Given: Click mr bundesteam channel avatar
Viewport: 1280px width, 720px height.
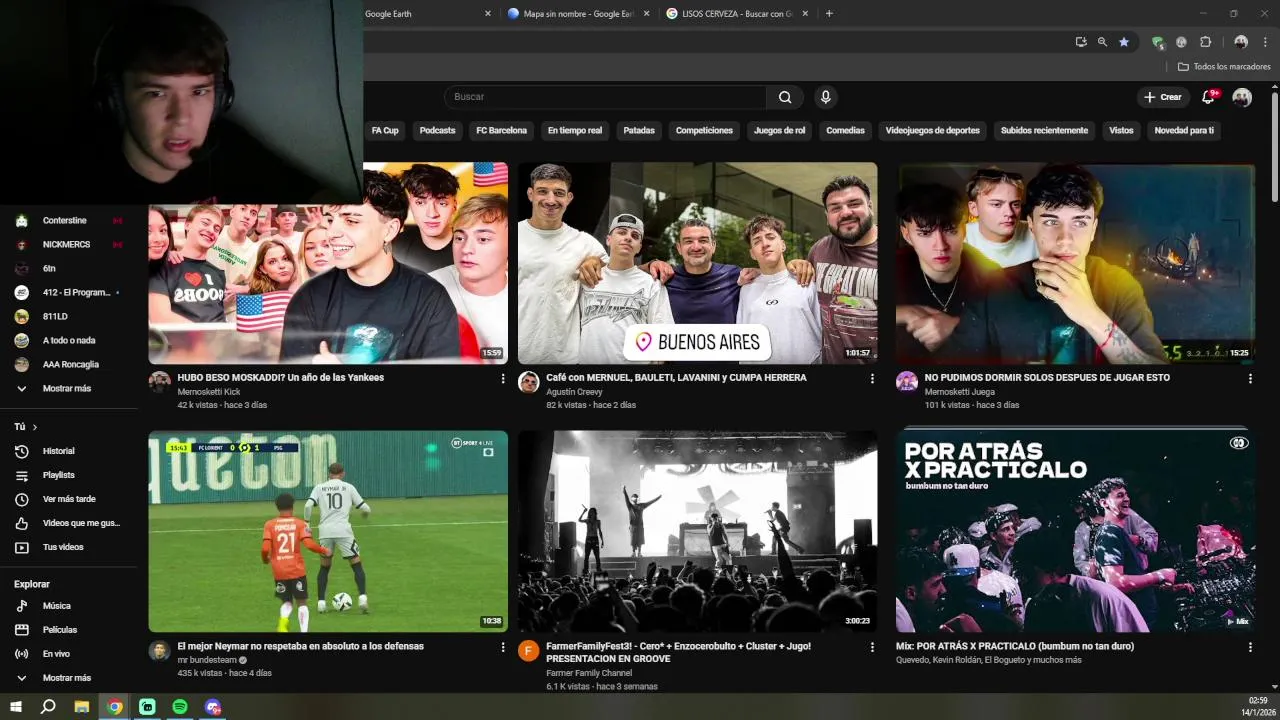Looking at the screenshot, I should coord(159,651).
